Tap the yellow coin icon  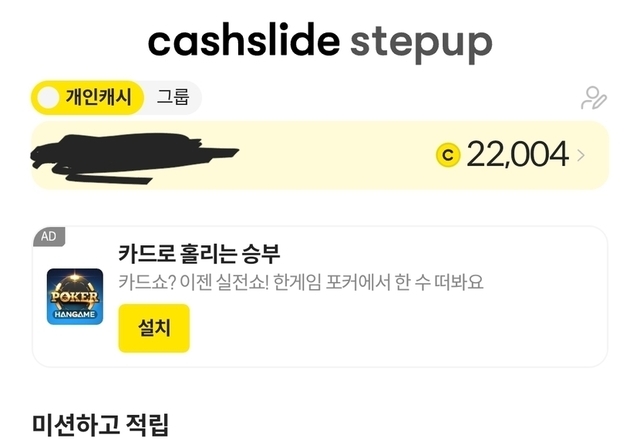click(448, 154)
